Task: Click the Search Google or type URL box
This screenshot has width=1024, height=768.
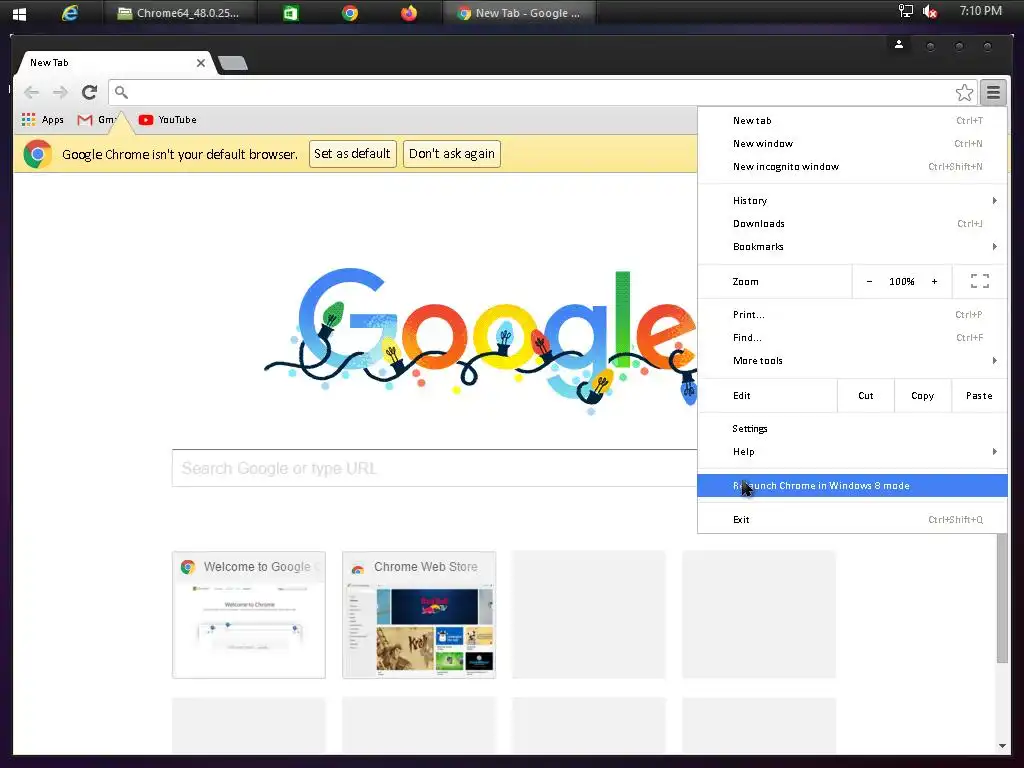Action: coord(434,468)
